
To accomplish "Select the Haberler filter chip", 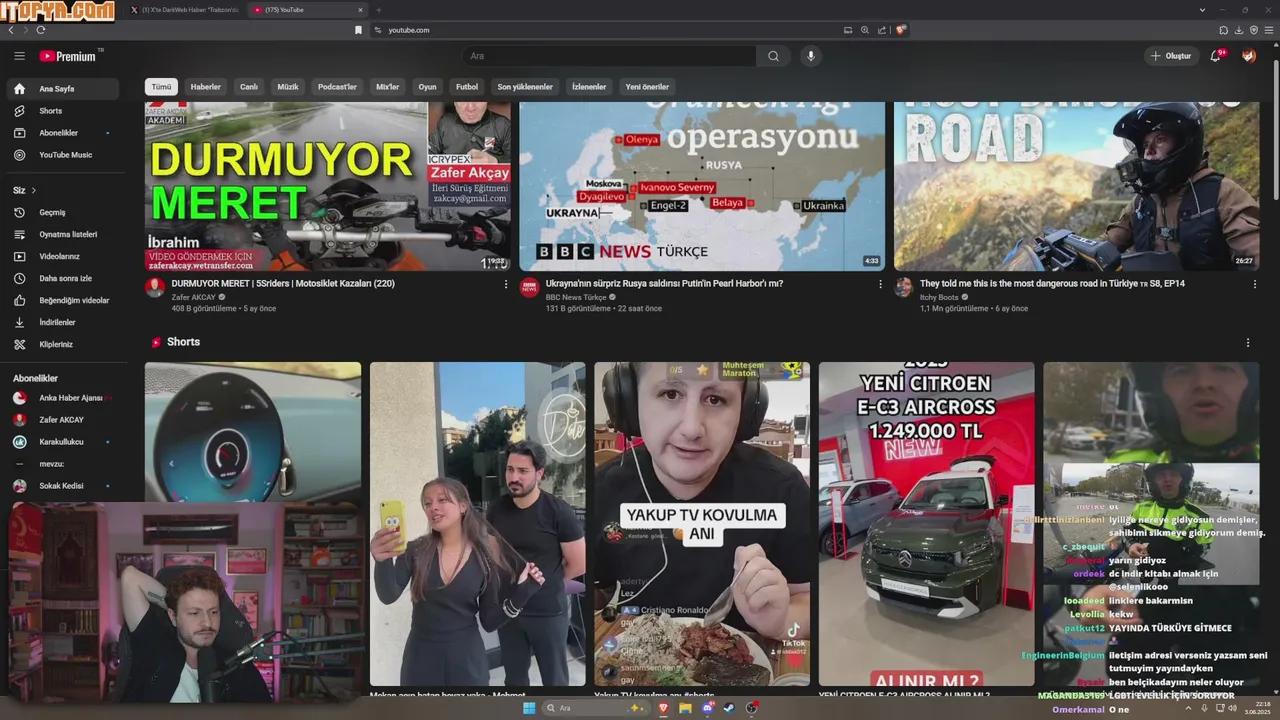I will click(x=206, y=87).
